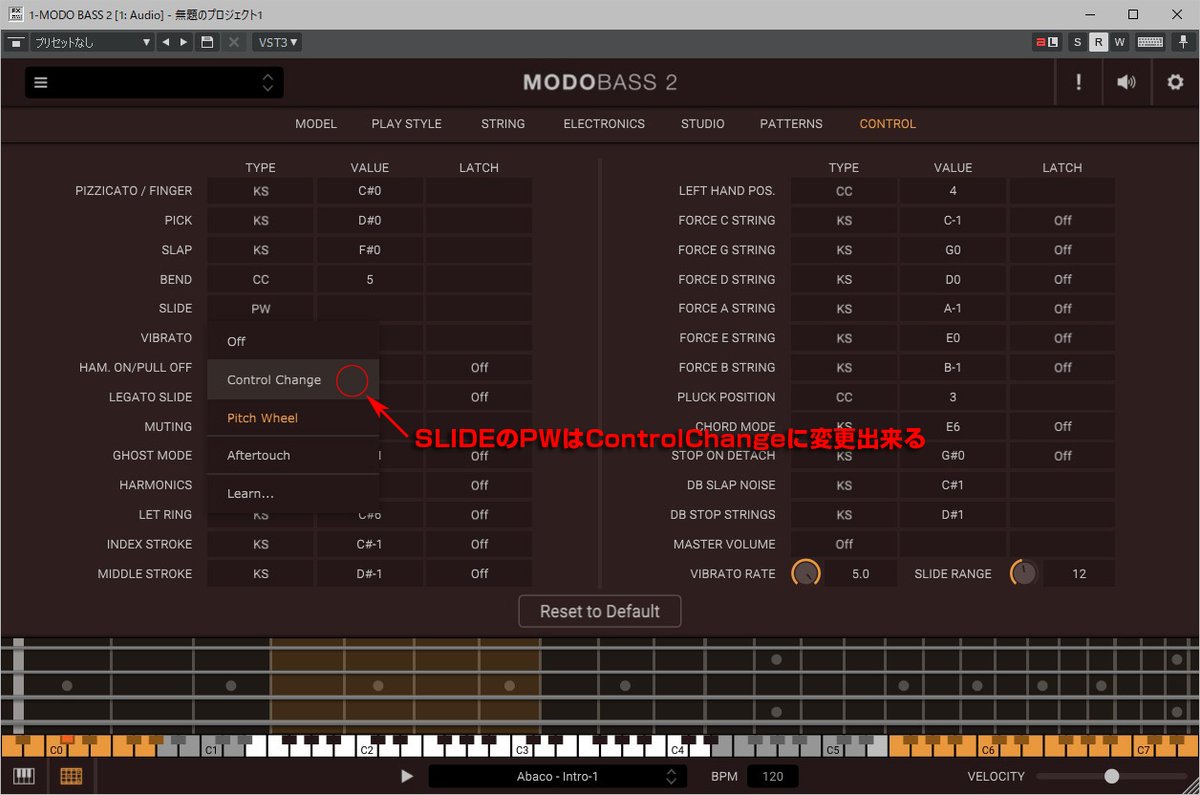The width and height of the screenshot is (1200, 795).
Task: Open the VST3 dropdown menu
Action: (277, 42)
